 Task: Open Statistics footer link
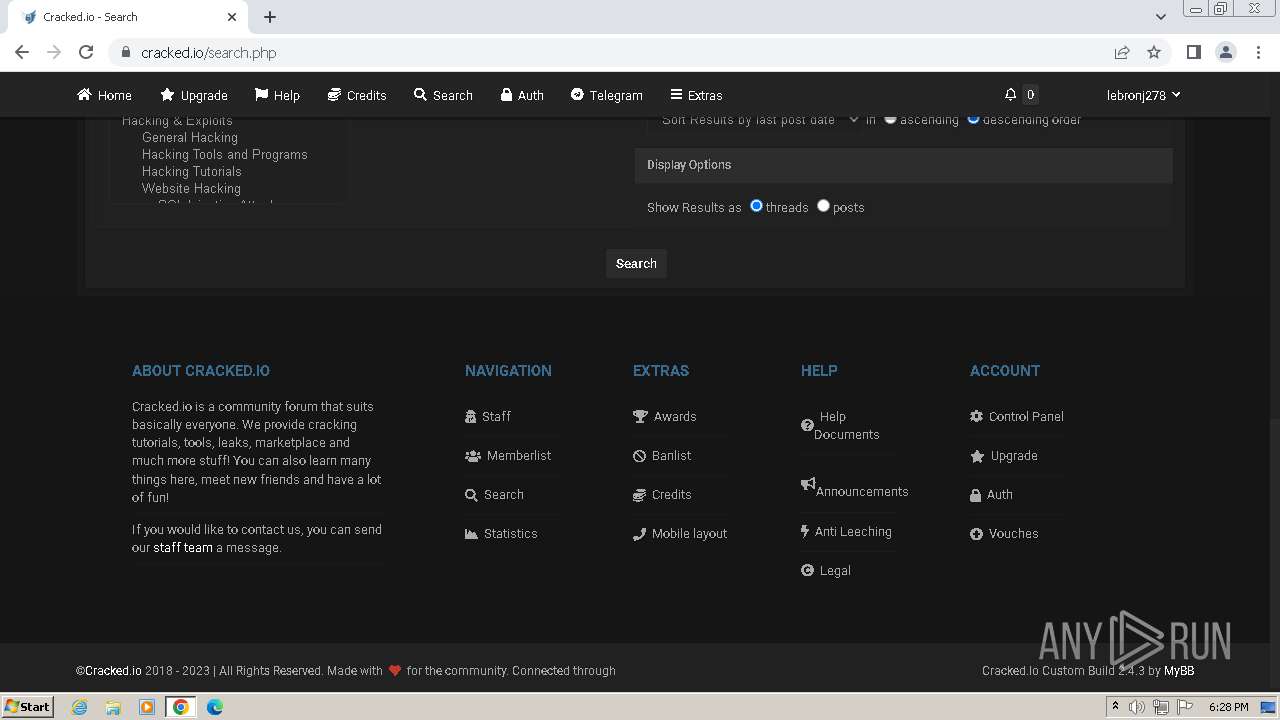click(511, 533)
